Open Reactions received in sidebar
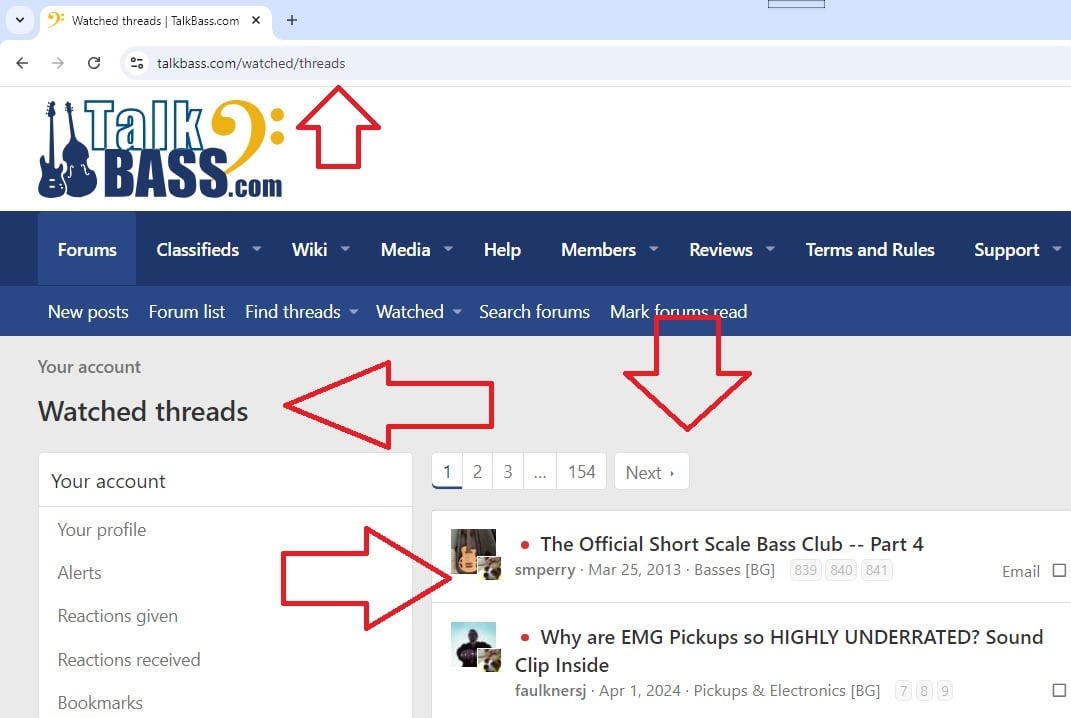1071x718 pixels. point(129,659)
